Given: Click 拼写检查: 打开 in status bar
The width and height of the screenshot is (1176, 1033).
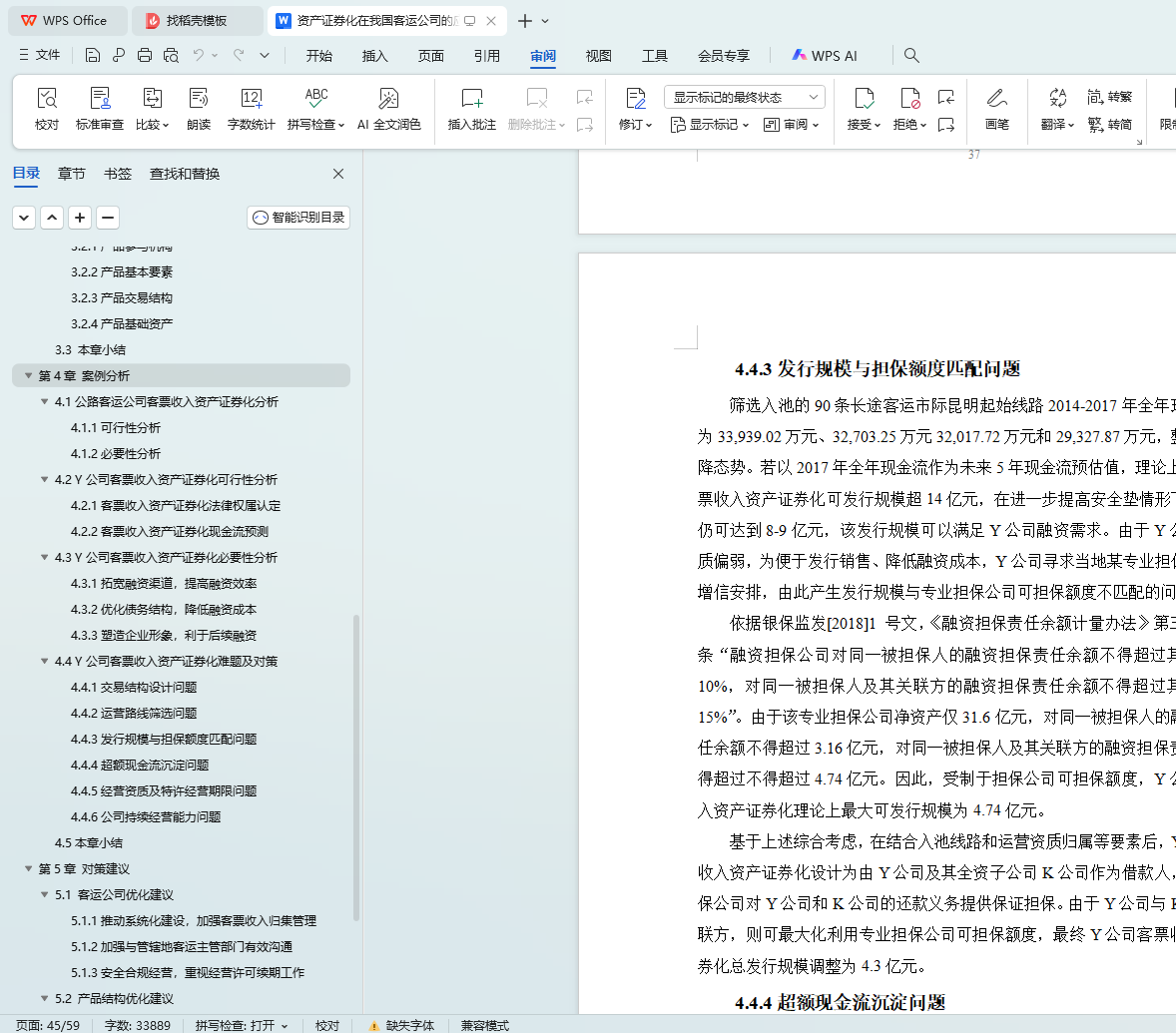Looking at the screenshot, I should [242, 1025].
